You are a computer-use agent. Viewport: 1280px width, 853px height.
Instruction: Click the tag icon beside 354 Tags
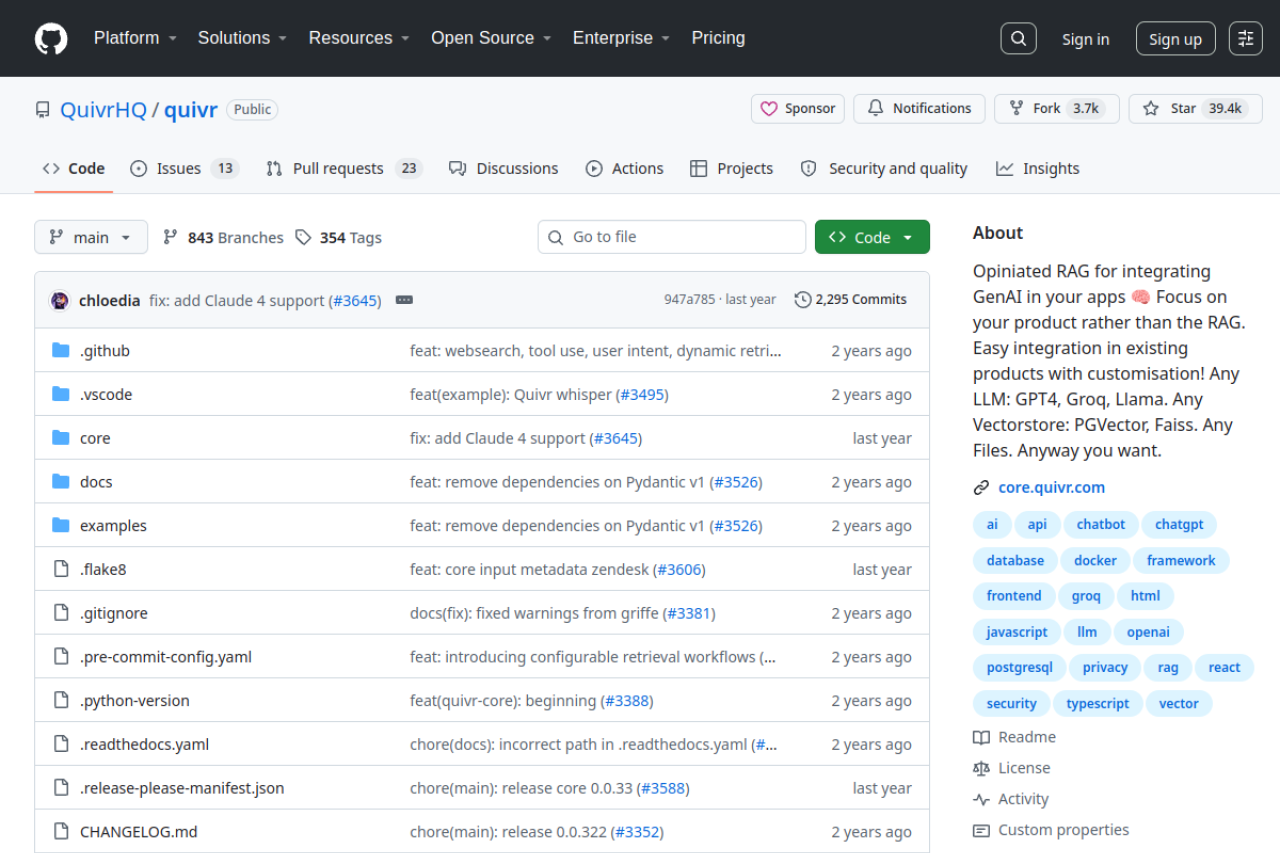point(303,238)
